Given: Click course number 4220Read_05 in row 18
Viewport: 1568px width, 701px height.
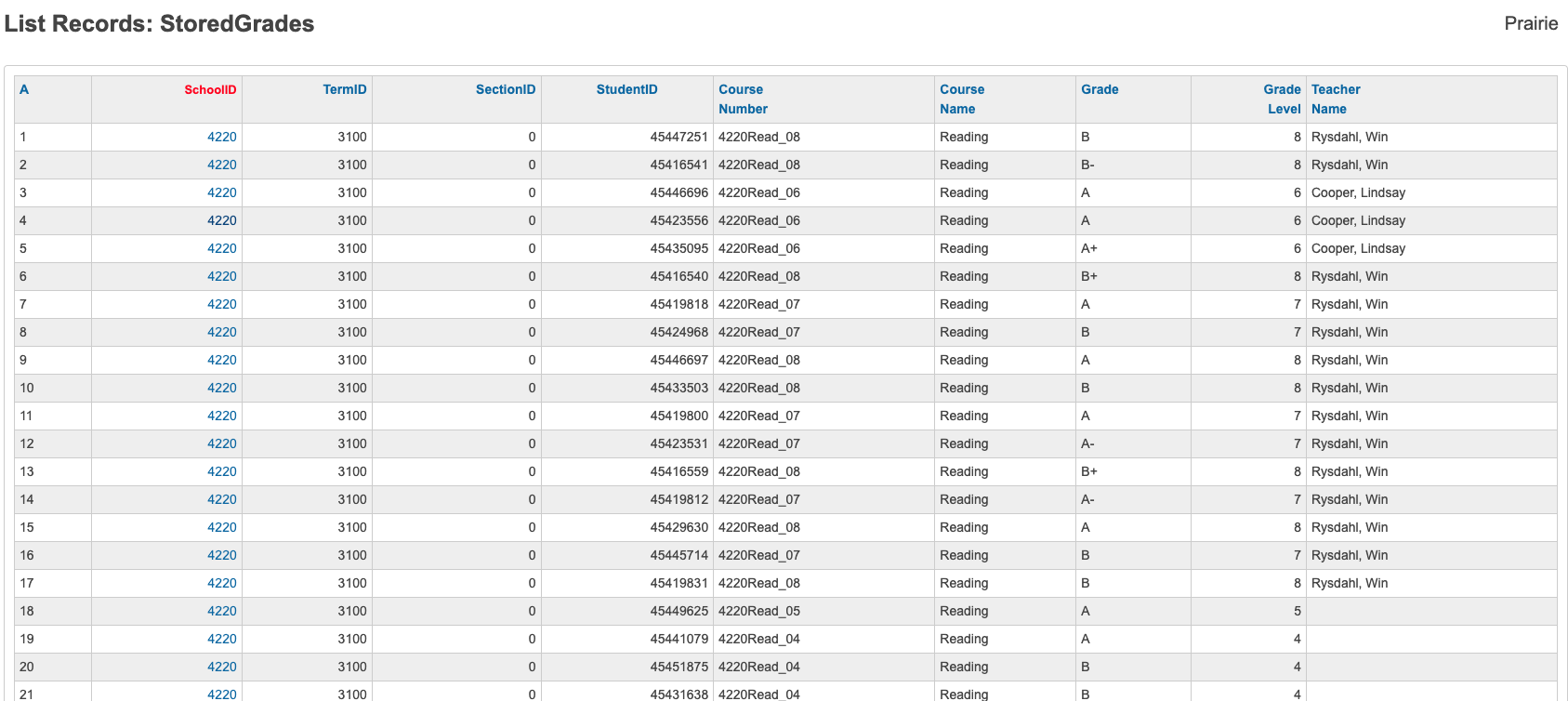Looking at the screenshot, I should 759,611.
